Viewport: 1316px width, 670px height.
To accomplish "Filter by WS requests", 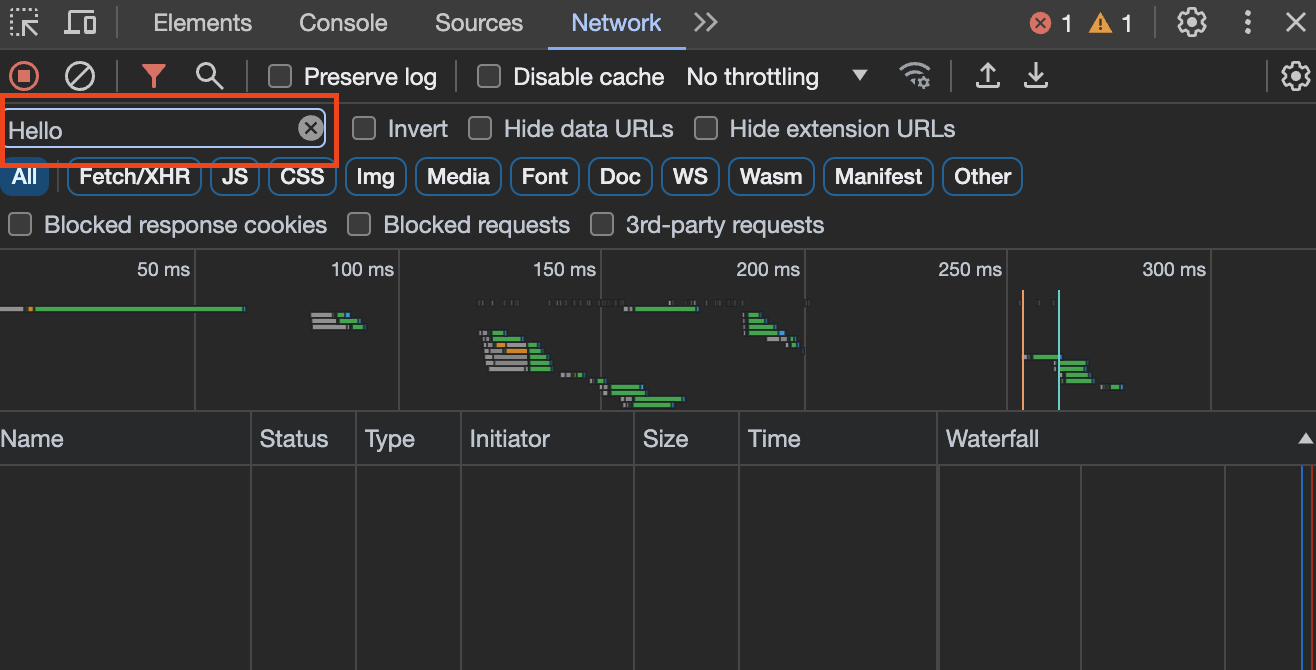I will tap(690, 177).
